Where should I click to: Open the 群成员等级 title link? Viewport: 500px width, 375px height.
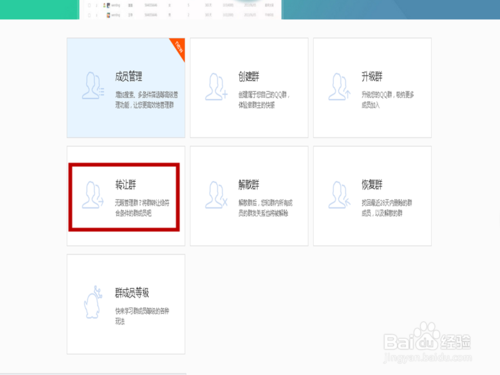[x=132, y=292]
